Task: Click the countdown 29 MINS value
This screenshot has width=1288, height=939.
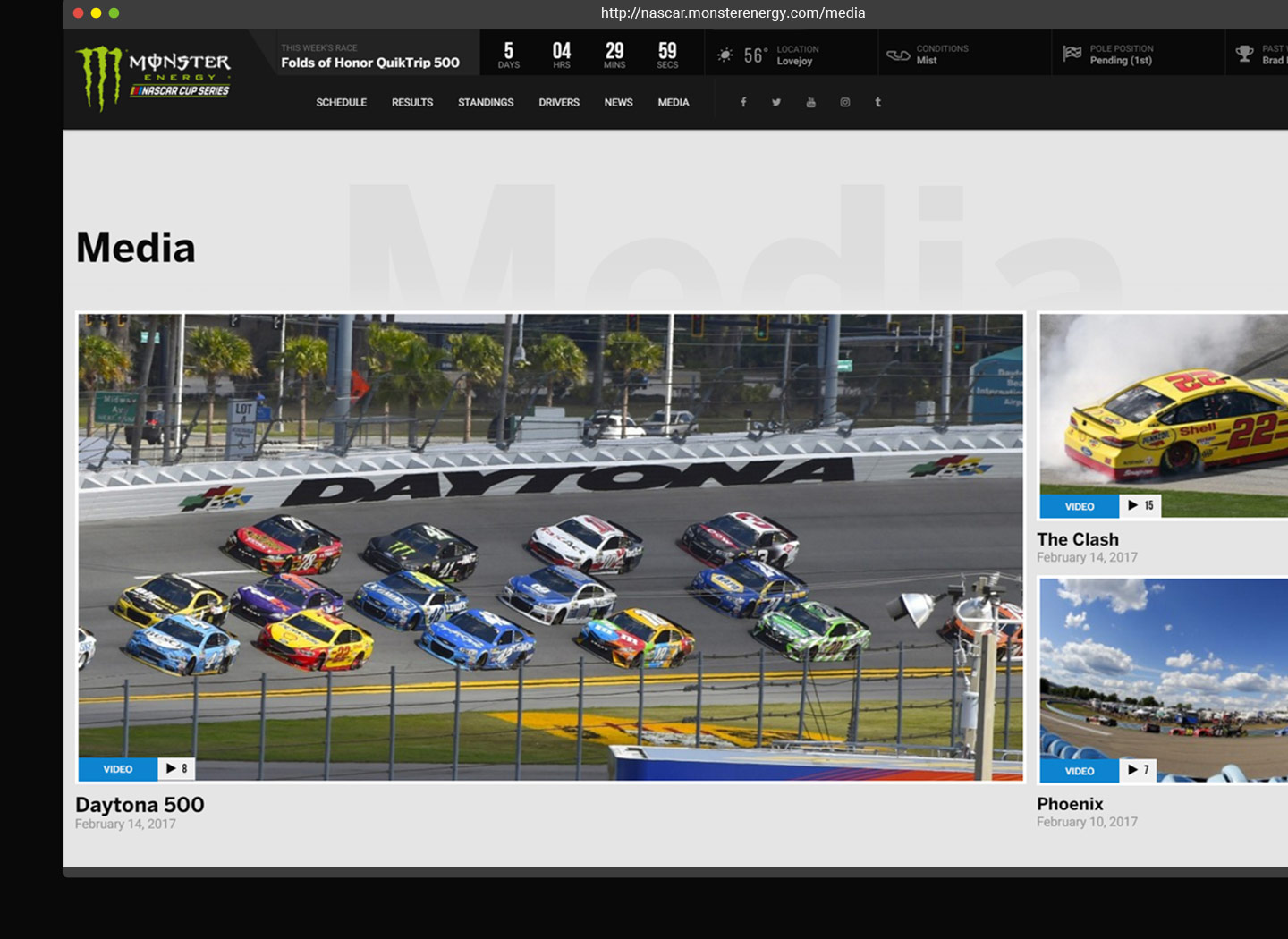Action: coord(614,55)
